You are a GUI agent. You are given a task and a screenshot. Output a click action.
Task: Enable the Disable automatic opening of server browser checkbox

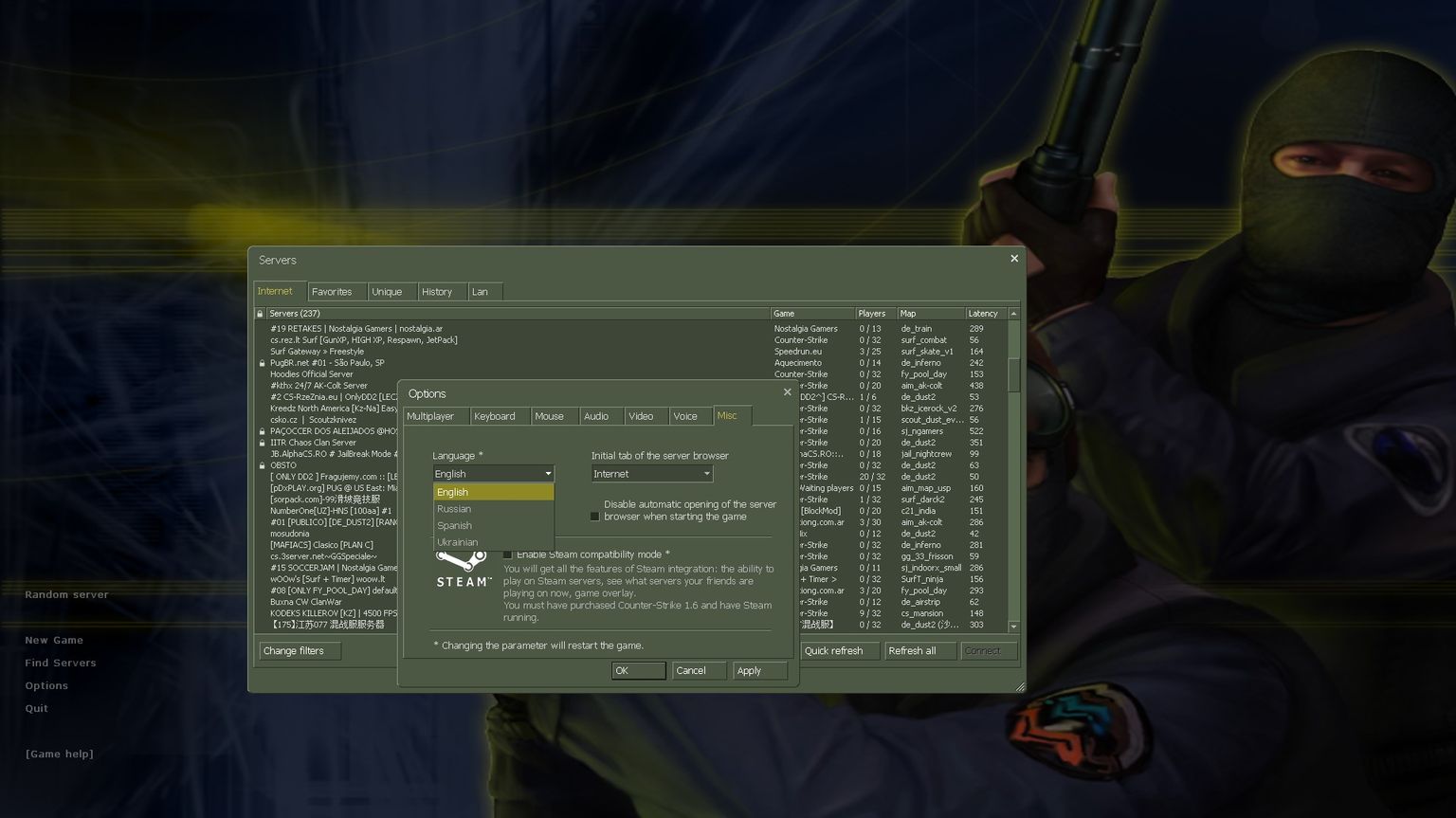(x=594, y=517)
